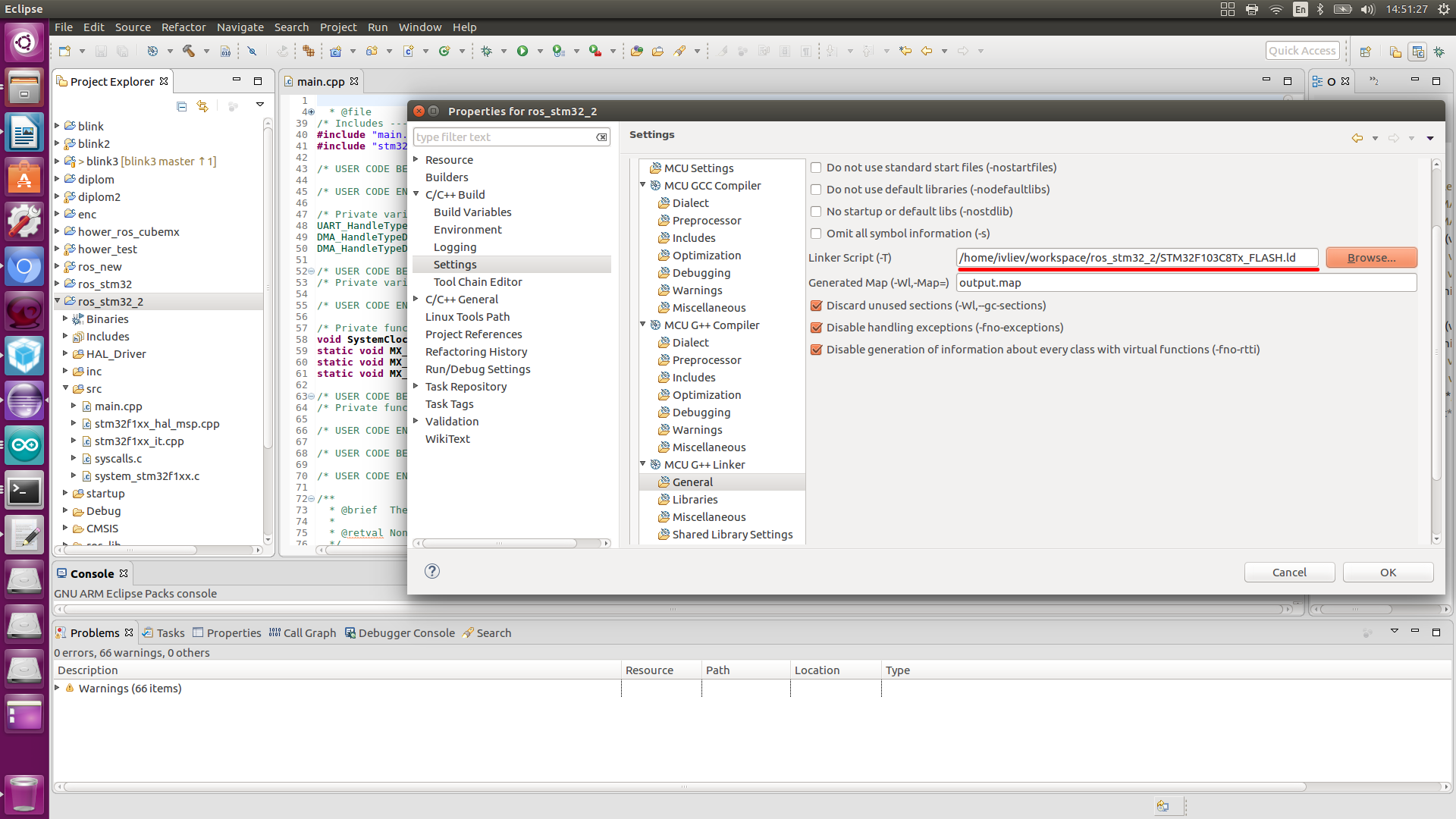1456x819 pixels.
Task: Scroll down in Project Explorer panel
Action: pyautogui.click(x=265, y=540)
